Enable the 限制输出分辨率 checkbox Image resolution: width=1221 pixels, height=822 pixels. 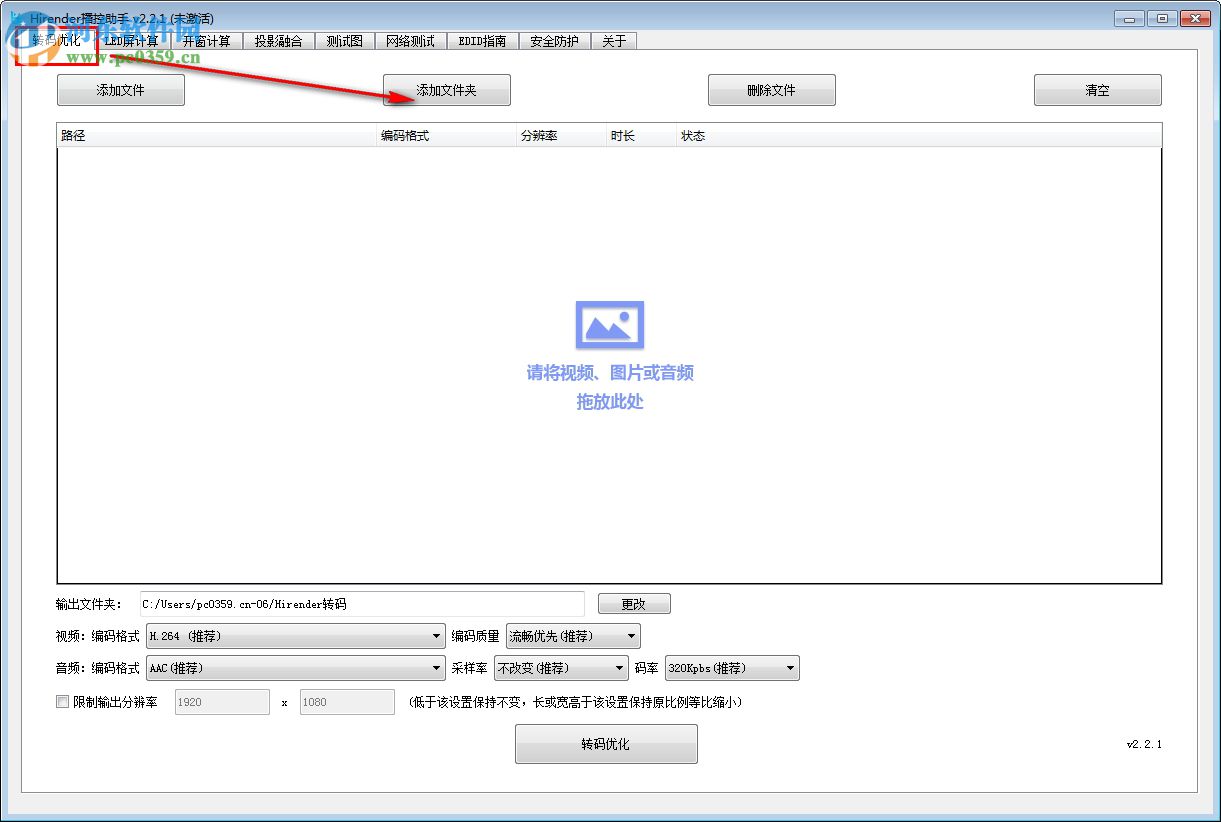[x=62, y=702]
